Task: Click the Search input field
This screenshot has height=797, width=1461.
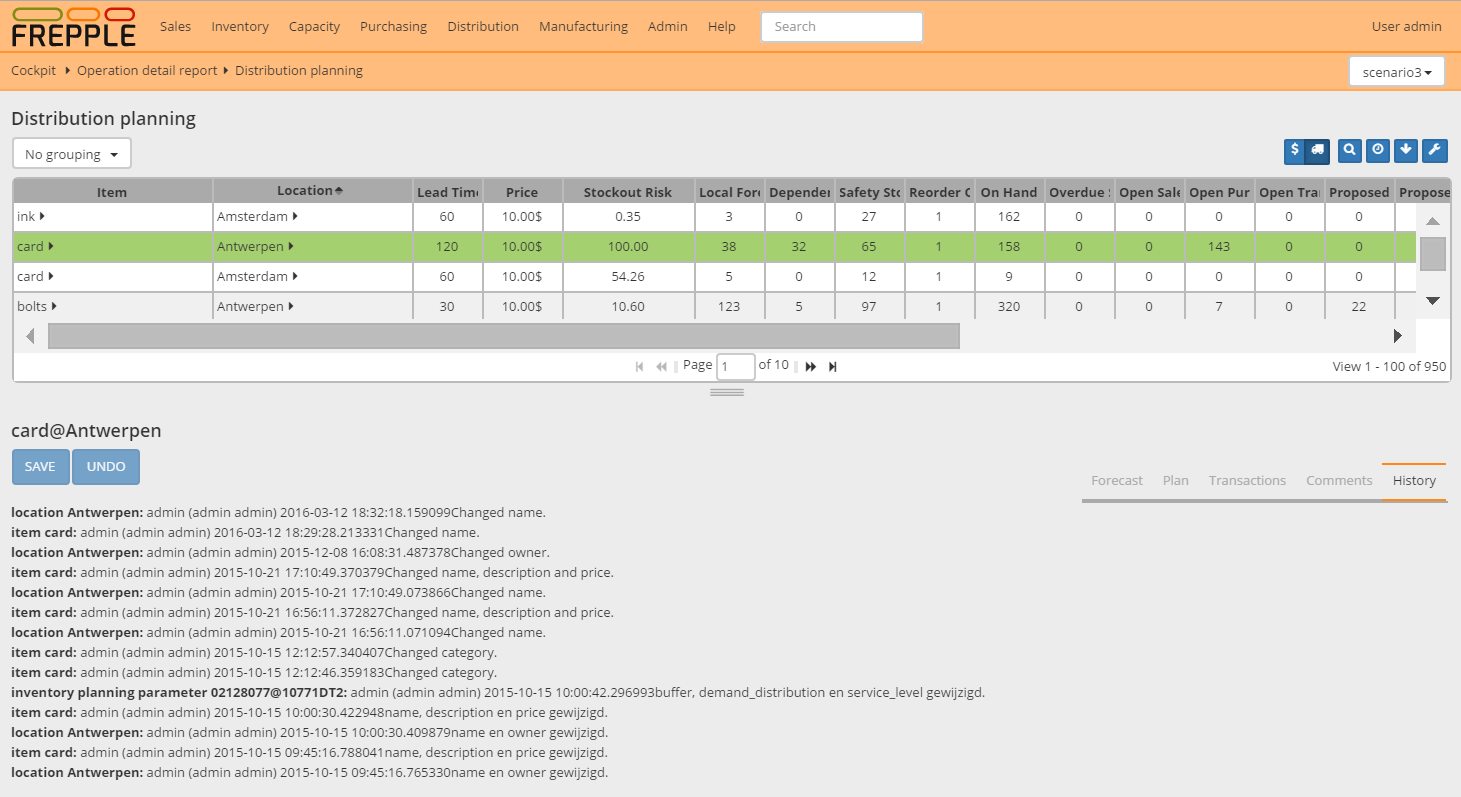Action: point(841,27)
